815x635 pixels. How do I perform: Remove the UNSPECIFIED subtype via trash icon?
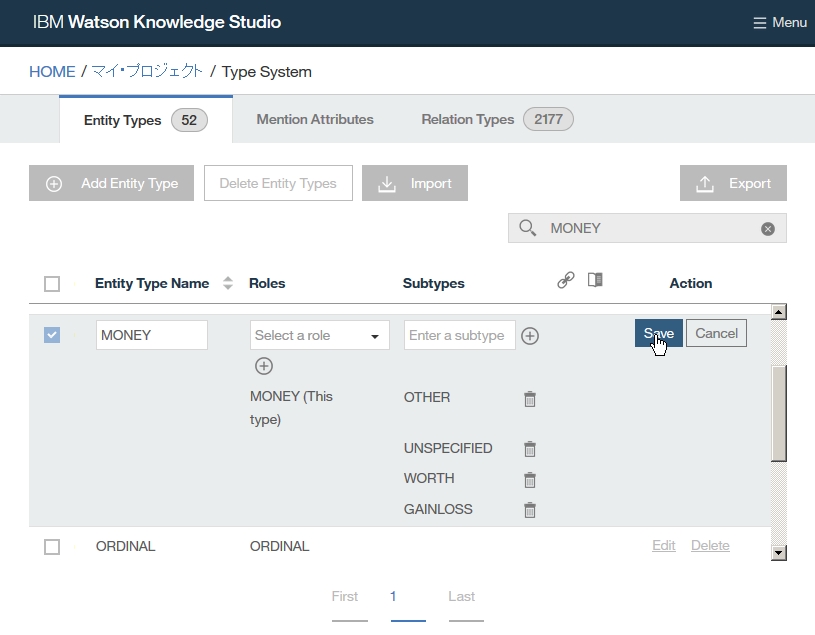point(530,449)
